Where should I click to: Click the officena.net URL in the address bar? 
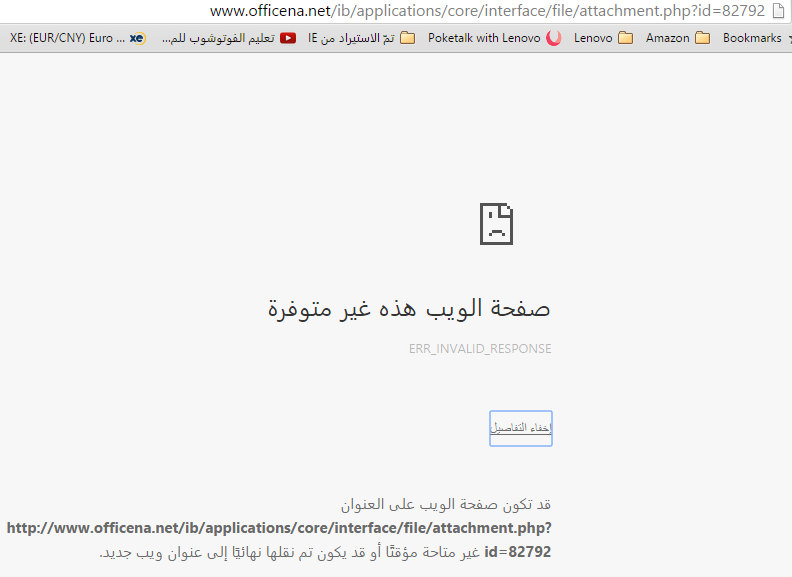pos(487,11)
